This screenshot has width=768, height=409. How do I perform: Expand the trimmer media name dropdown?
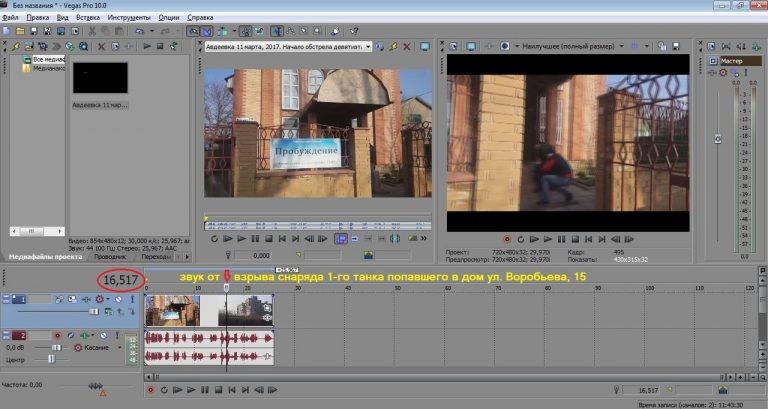[x=368, y=46]
